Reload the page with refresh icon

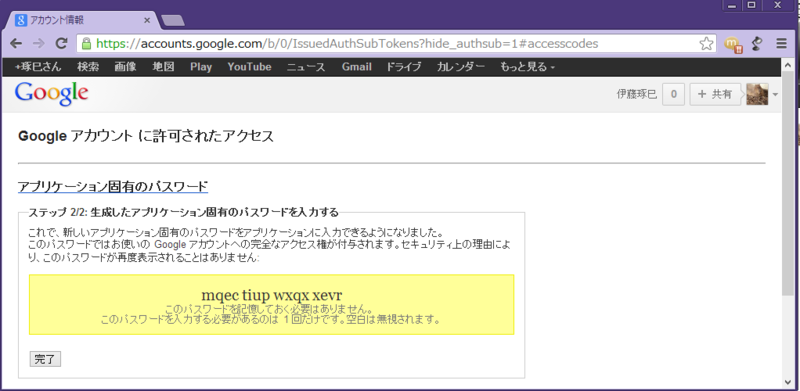click(61, 43)
